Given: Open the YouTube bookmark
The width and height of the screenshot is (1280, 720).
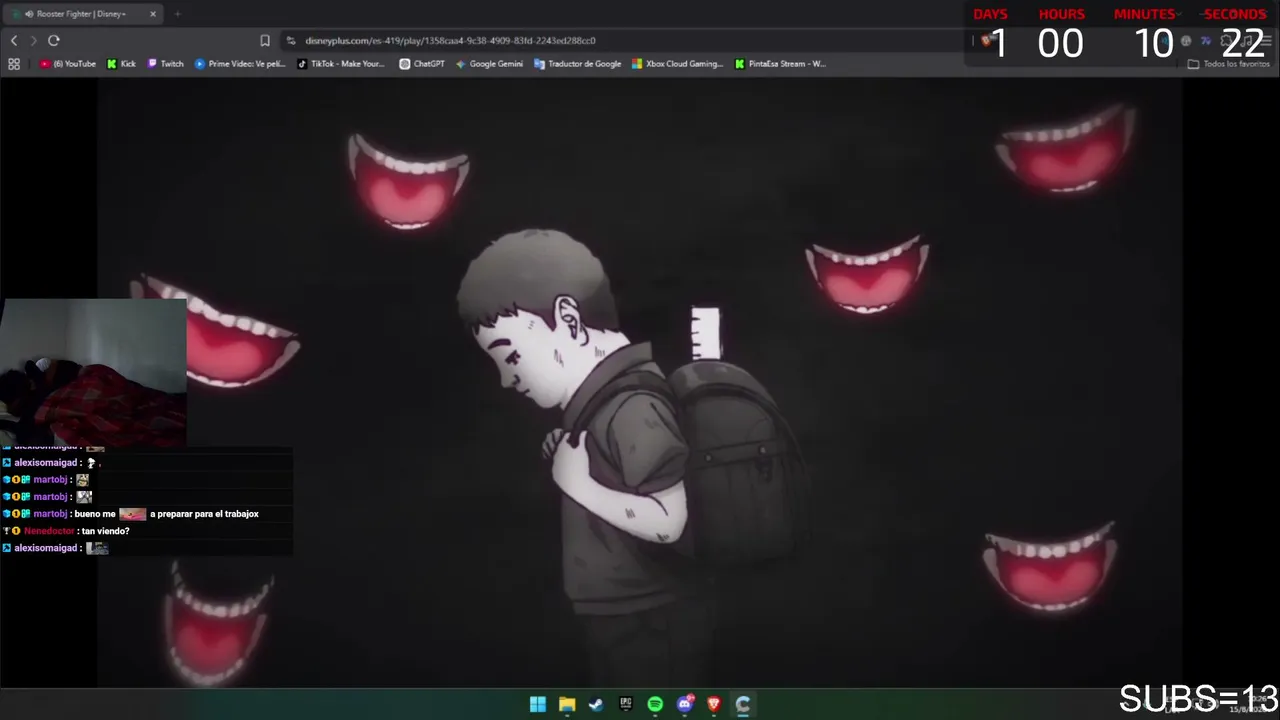Looking at the screenshot, I should pyautogui.click(x=68, y=64).
